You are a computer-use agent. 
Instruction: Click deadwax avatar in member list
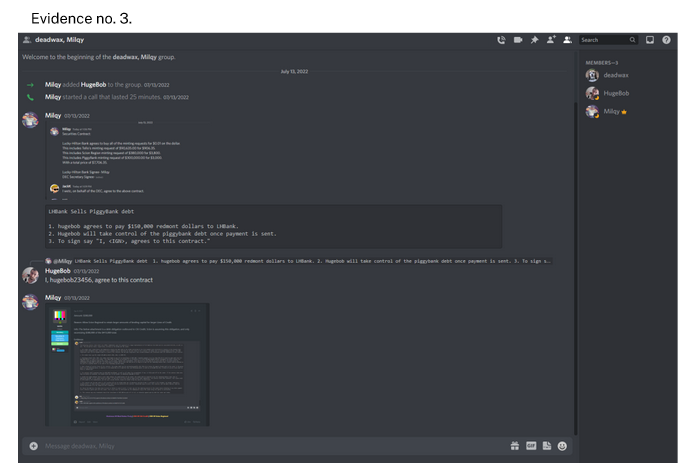coord(592,75)
